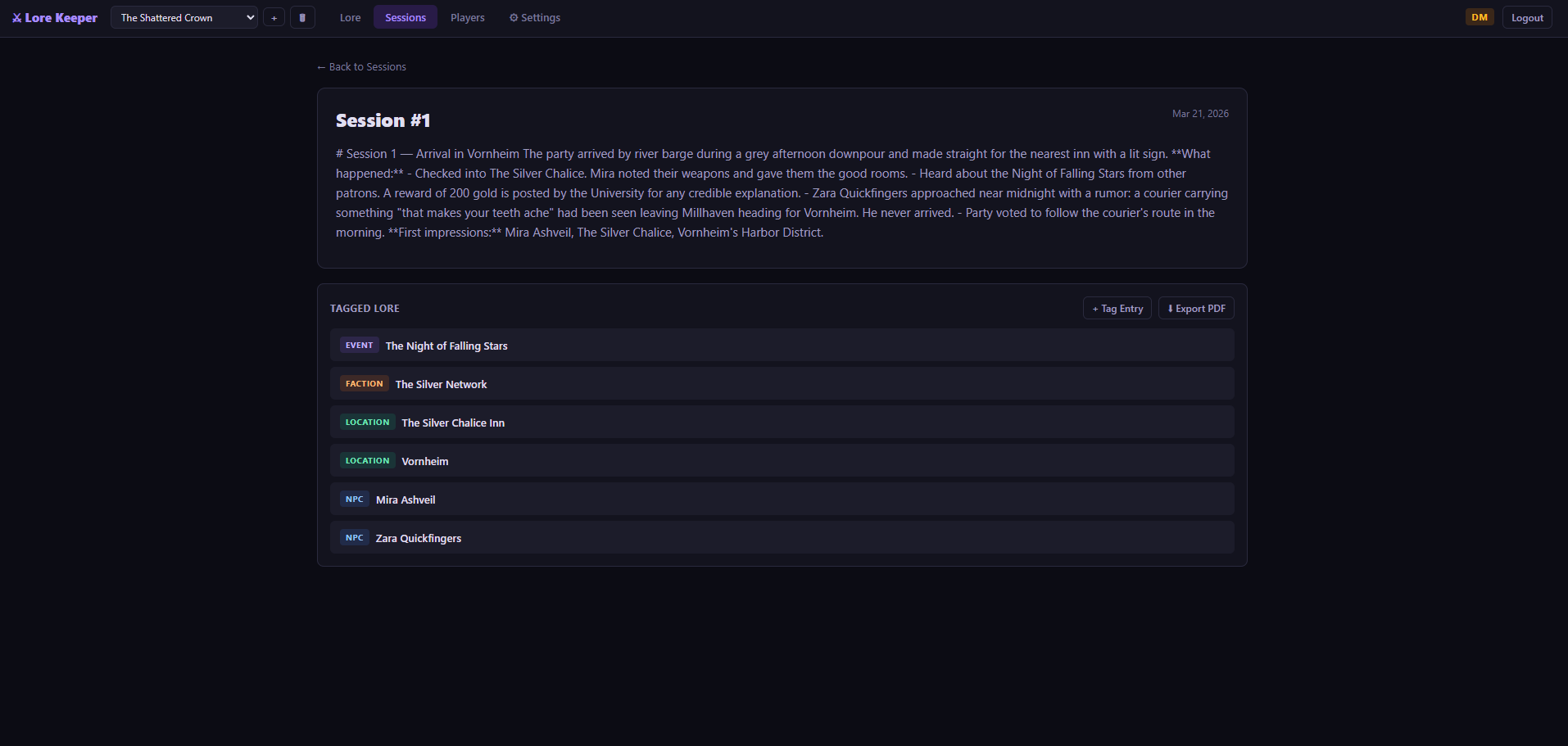Open Settings with the gear icon

tap(534, 18)
